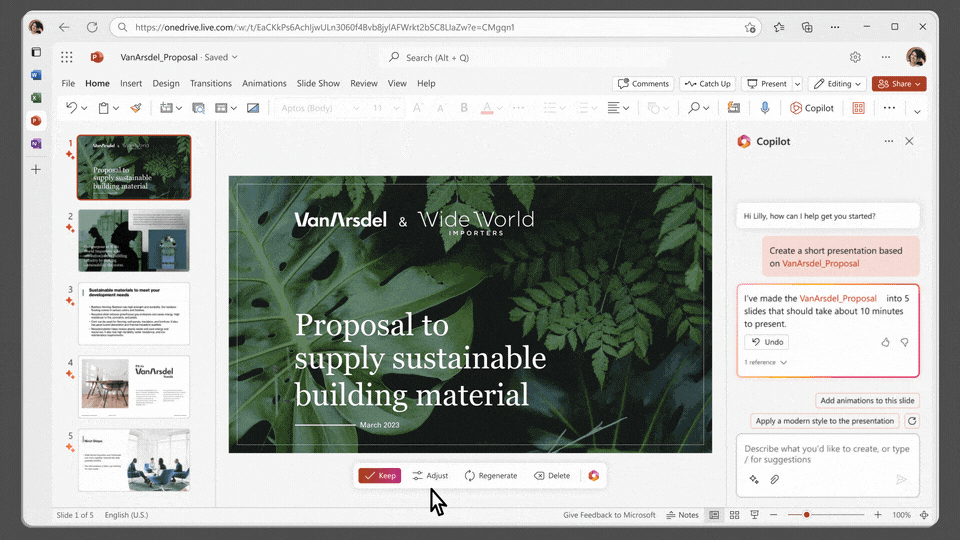Open the Transitions tab
This screenshot has height=540, width=960.
pyautogui.click(x=210, y=84)
